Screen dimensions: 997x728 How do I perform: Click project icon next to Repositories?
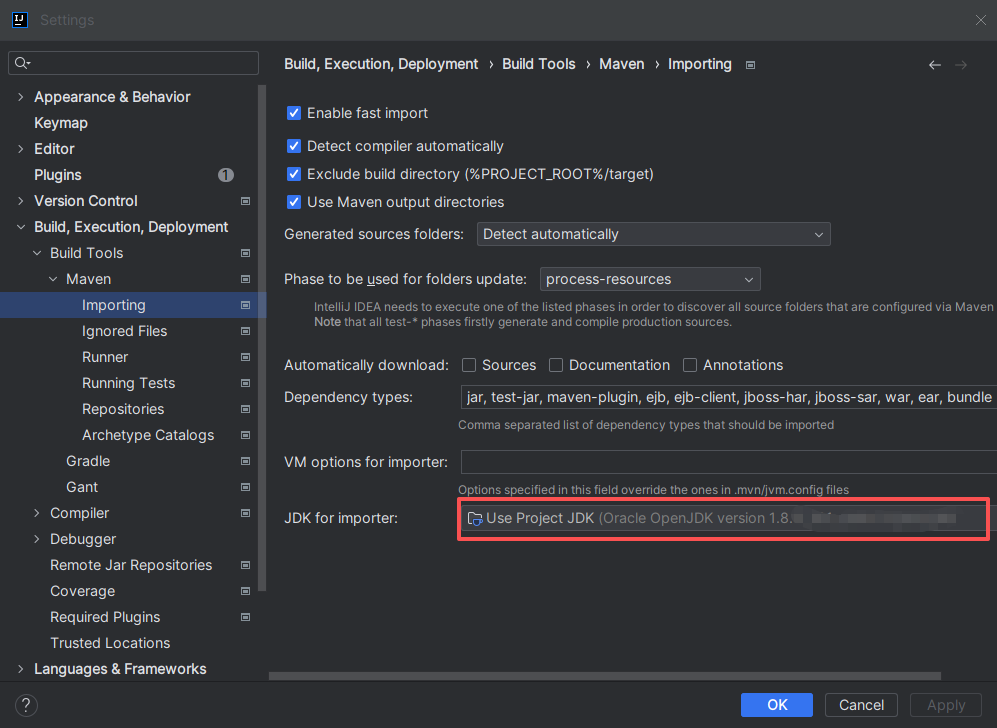[x=245, y=409]
